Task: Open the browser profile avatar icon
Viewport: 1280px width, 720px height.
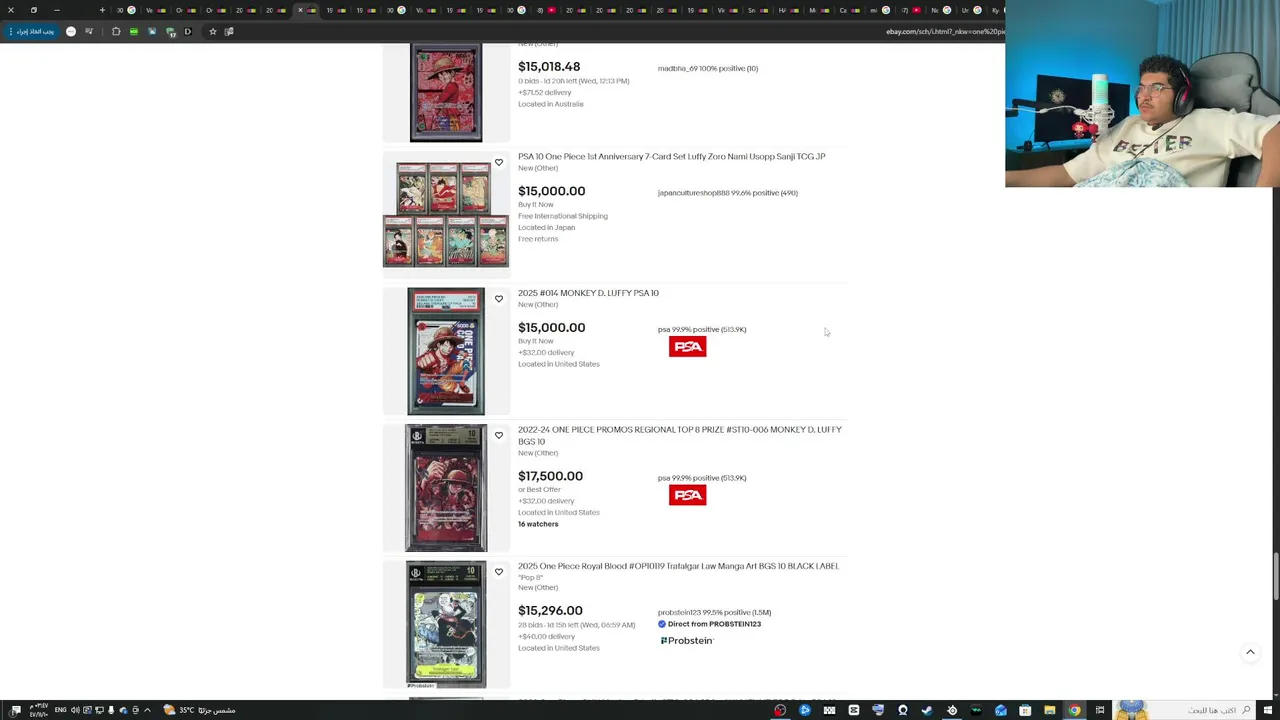Action: click(71, 32)
